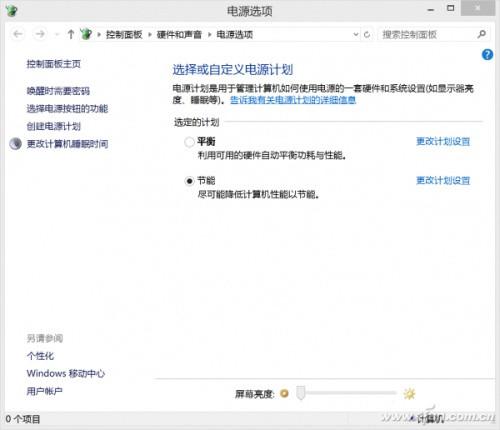
Task: Open recent locations dropdown arrow
Action: [56, 34]
